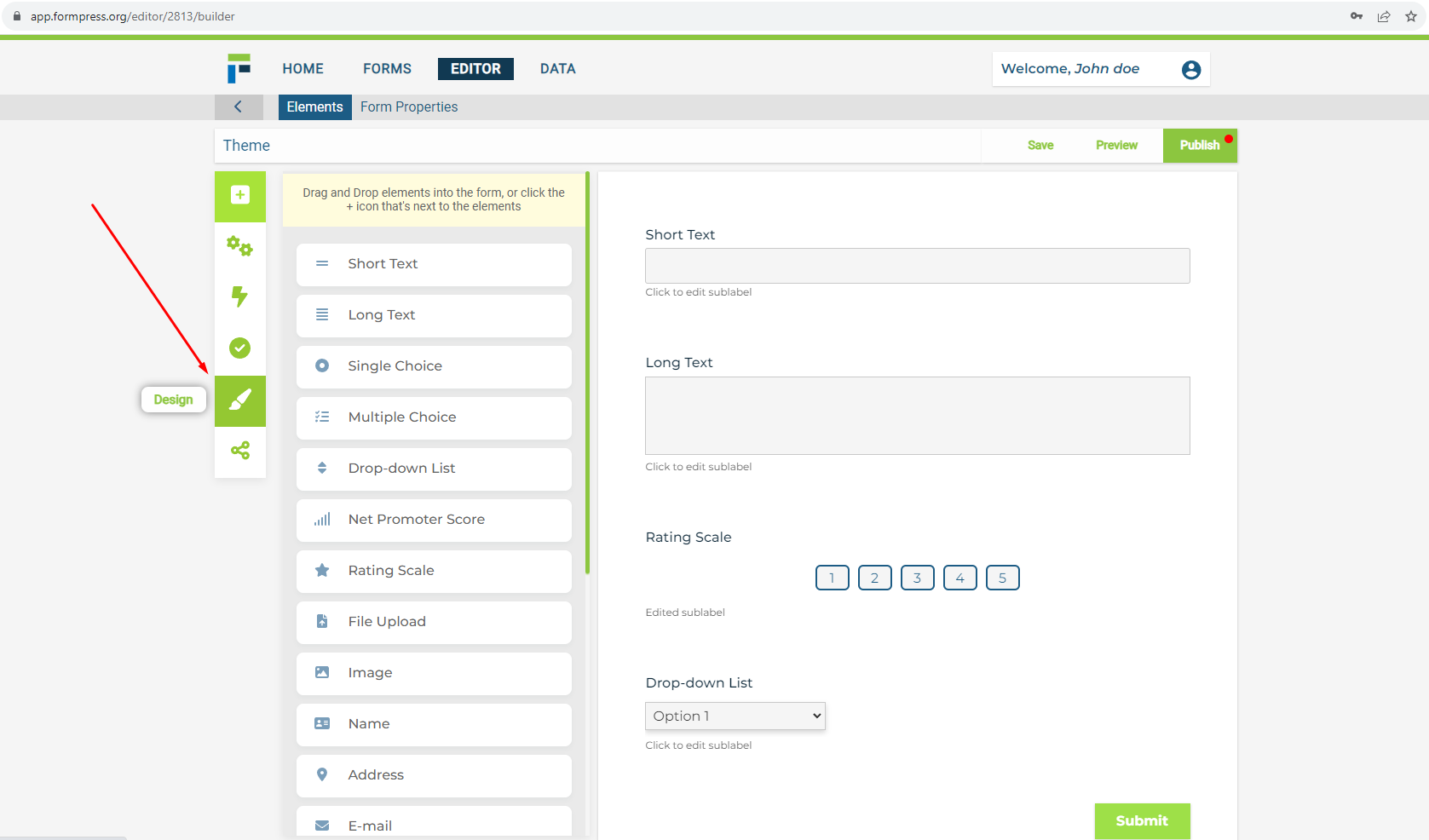Click the Theme form title
Image resolution: width=1429 pixels, height=840 pixels.
point(246,146)
